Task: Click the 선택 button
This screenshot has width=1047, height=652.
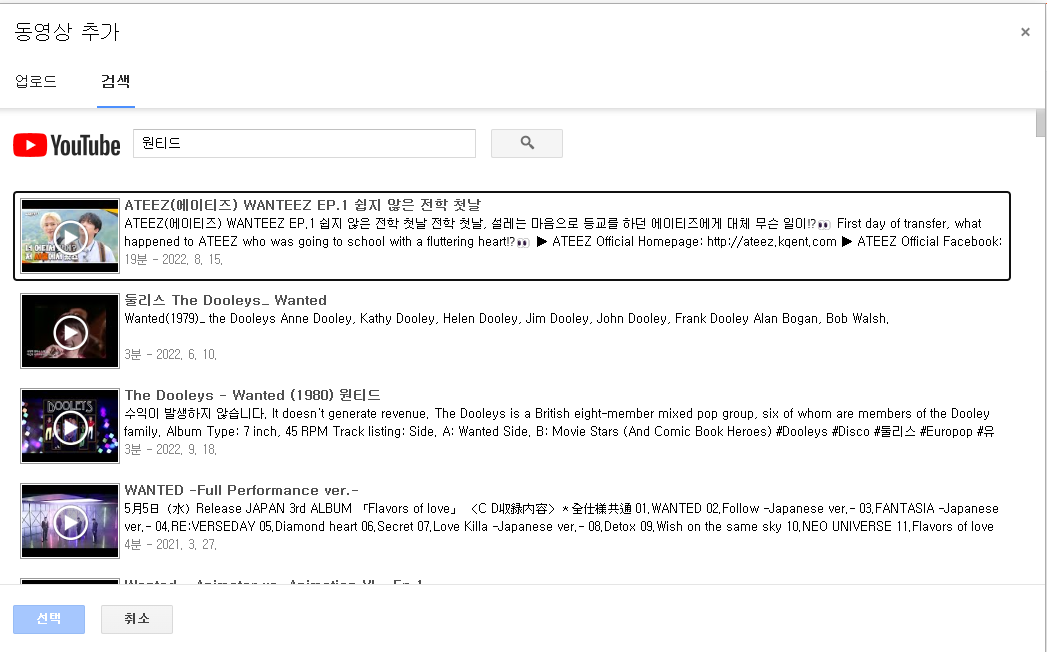Action: [x=49, y=619]
